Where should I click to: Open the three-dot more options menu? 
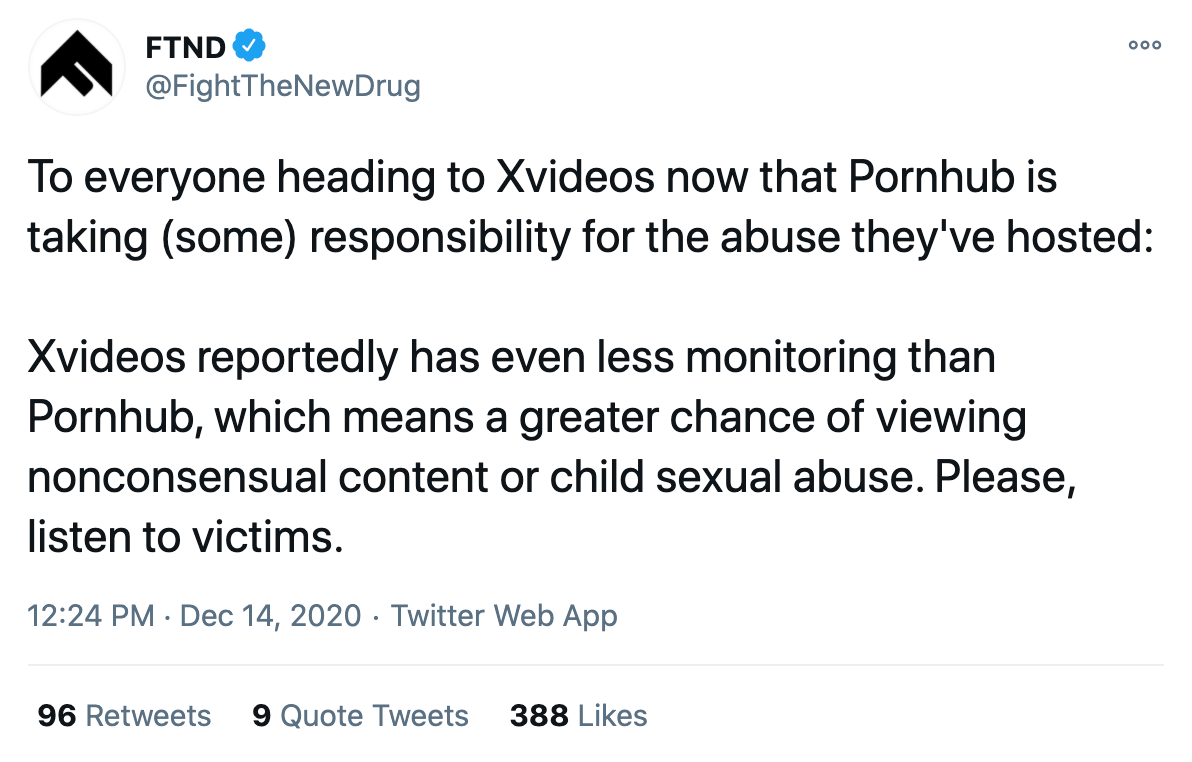pos(1144,45)
